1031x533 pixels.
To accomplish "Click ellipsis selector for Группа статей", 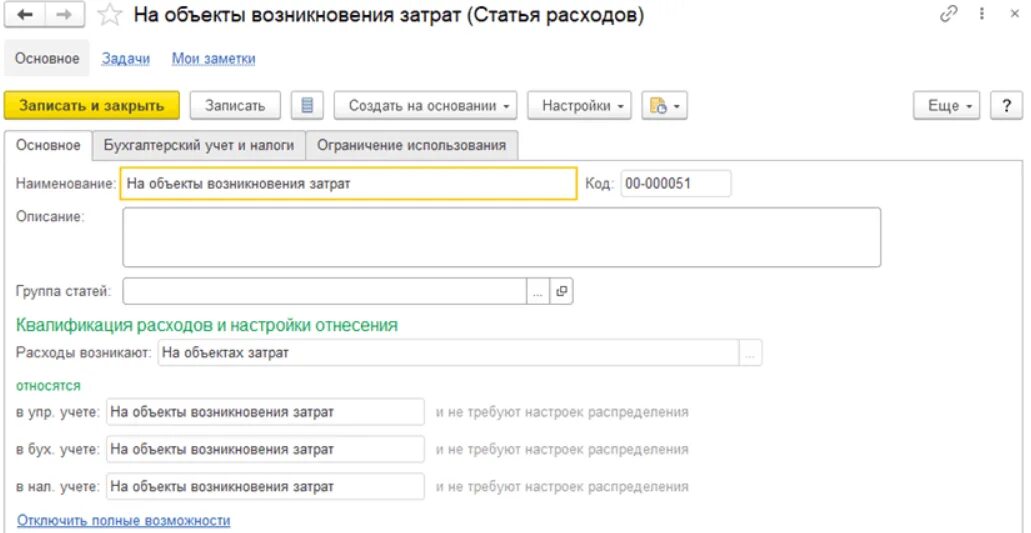I will click(x=537, y=292).
